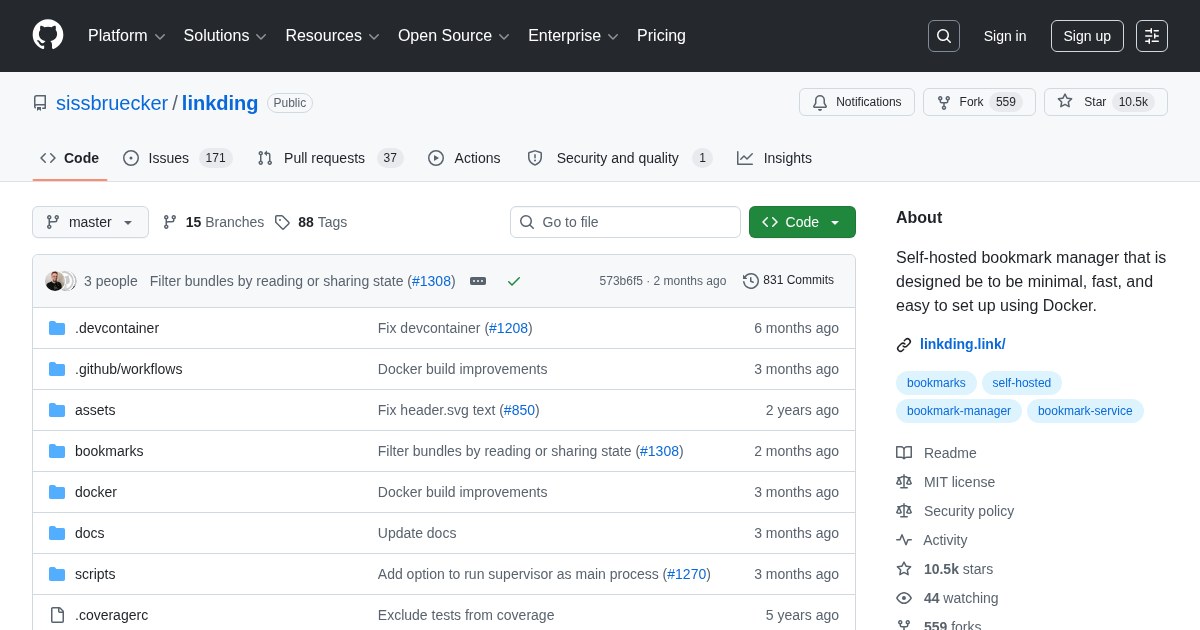Image resolution: width=1200 pixels, height=630 pixels.
Task: Click the Actions play icon in the tab bar
Action: tap(436, 158)
